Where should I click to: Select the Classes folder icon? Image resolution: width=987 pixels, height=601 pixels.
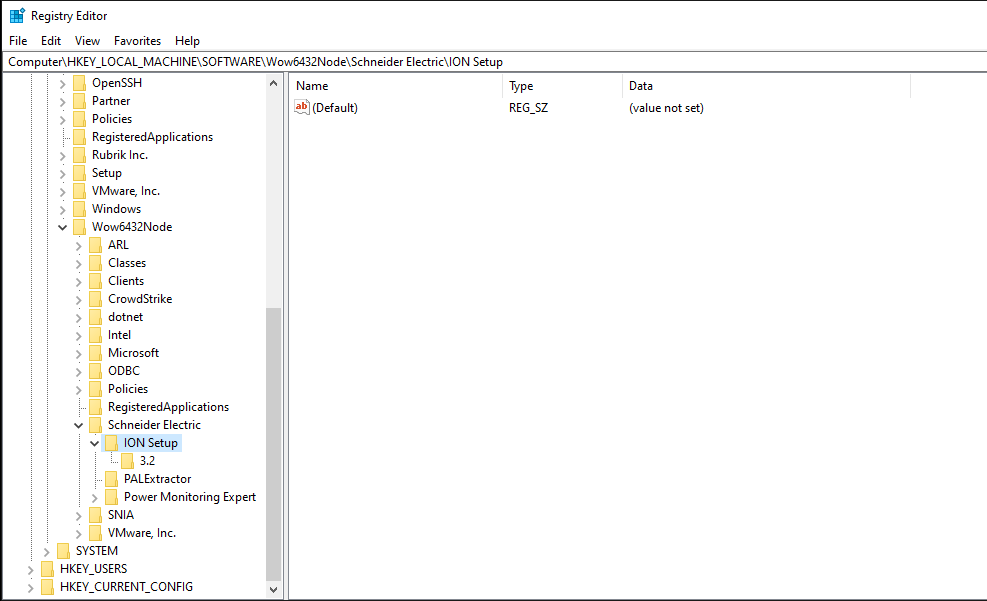point(96,263)
